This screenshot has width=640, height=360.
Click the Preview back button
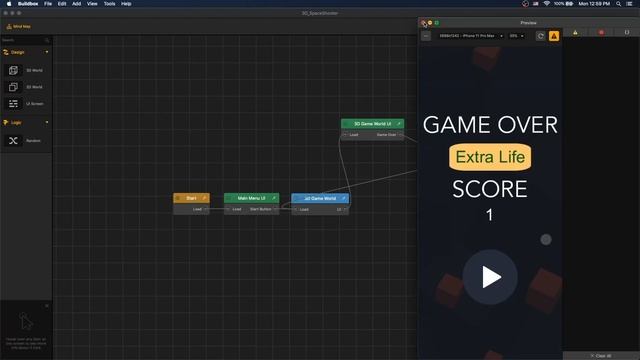426,36
